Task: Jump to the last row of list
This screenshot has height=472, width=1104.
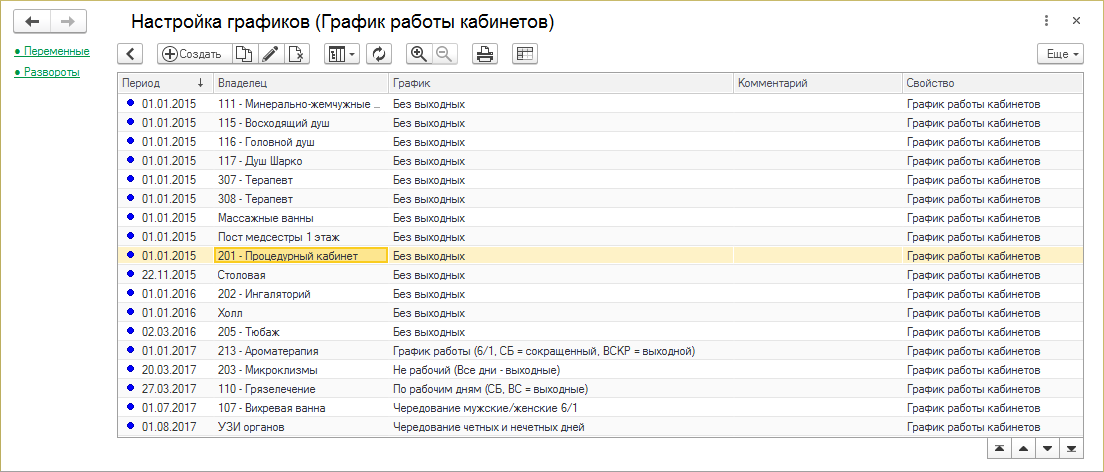Action: pos(1072,448)
